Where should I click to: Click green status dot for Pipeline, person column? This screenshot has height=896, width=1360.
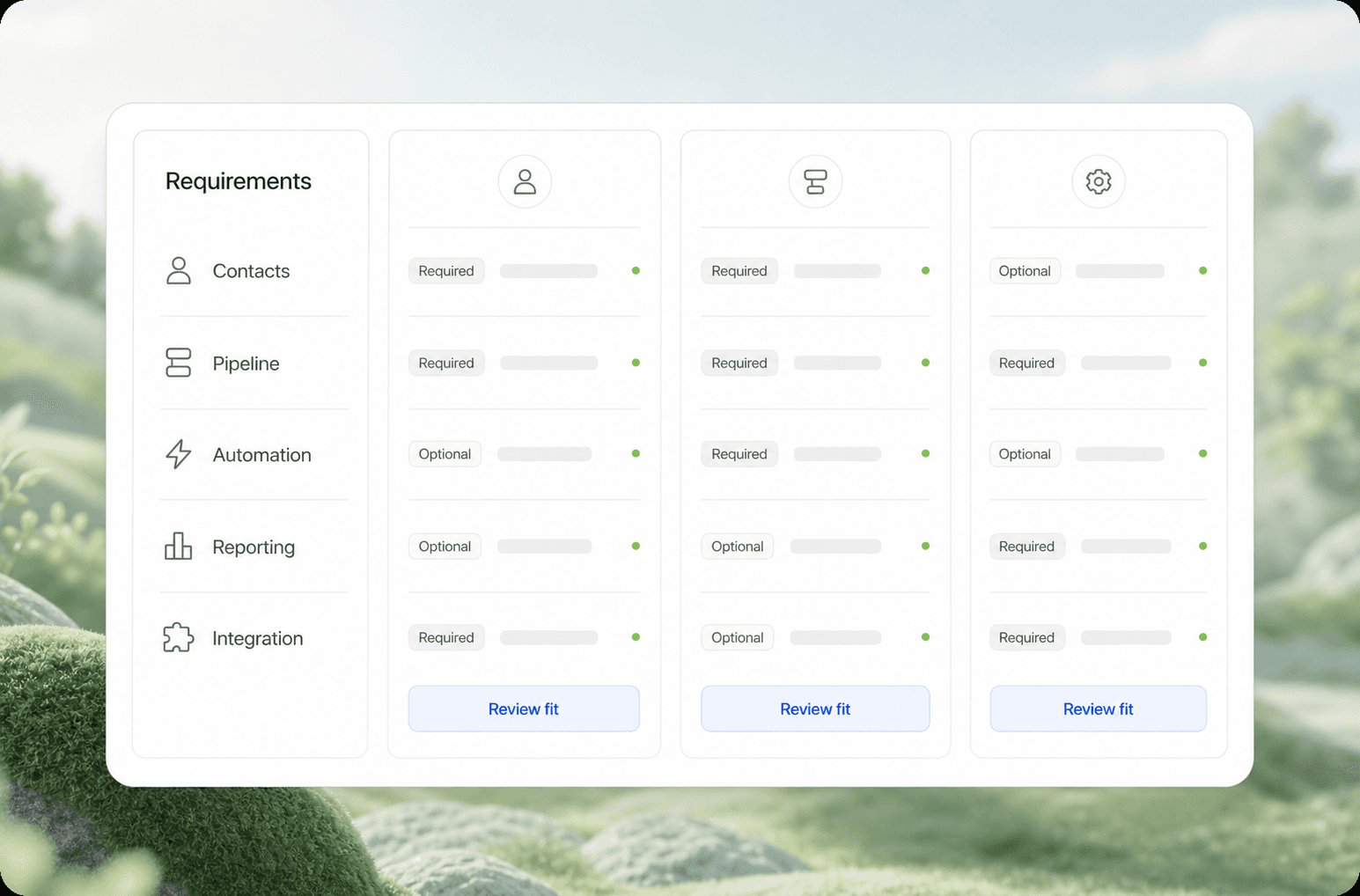[x=636, y=363]
